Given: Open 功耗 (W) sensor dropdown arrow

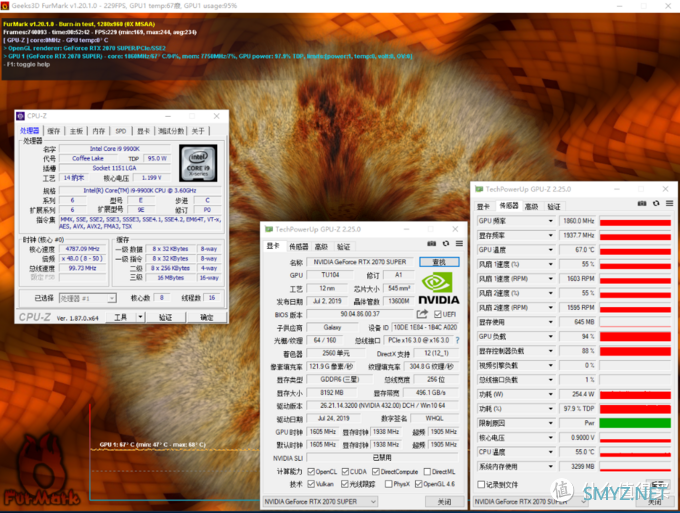Looking at the screenshot, I should click(x=550, y=394).
